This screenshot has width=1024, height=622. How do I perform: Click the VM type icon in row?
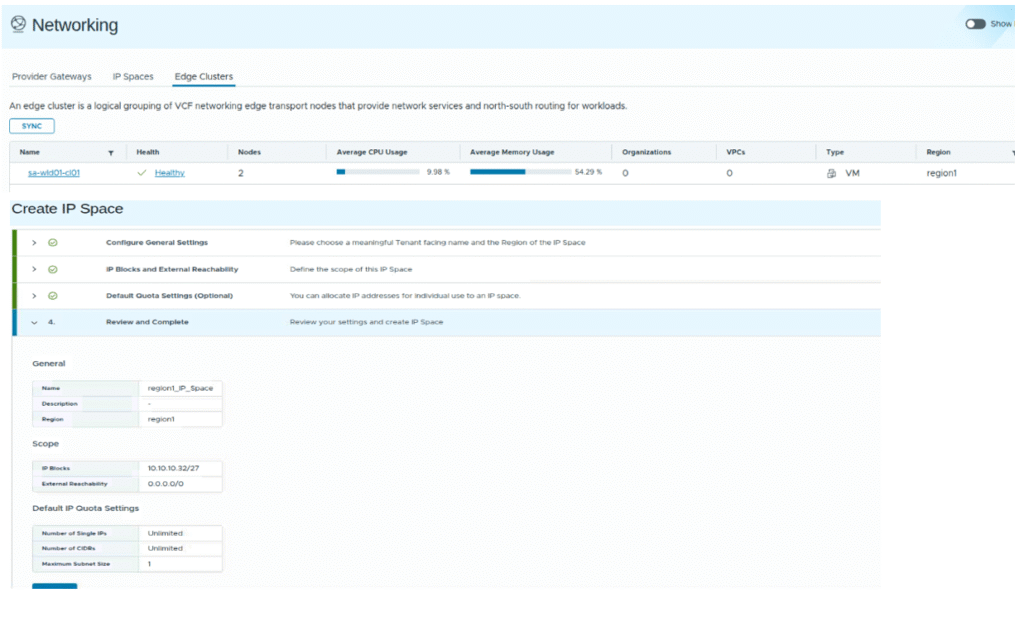pos(831,173)
